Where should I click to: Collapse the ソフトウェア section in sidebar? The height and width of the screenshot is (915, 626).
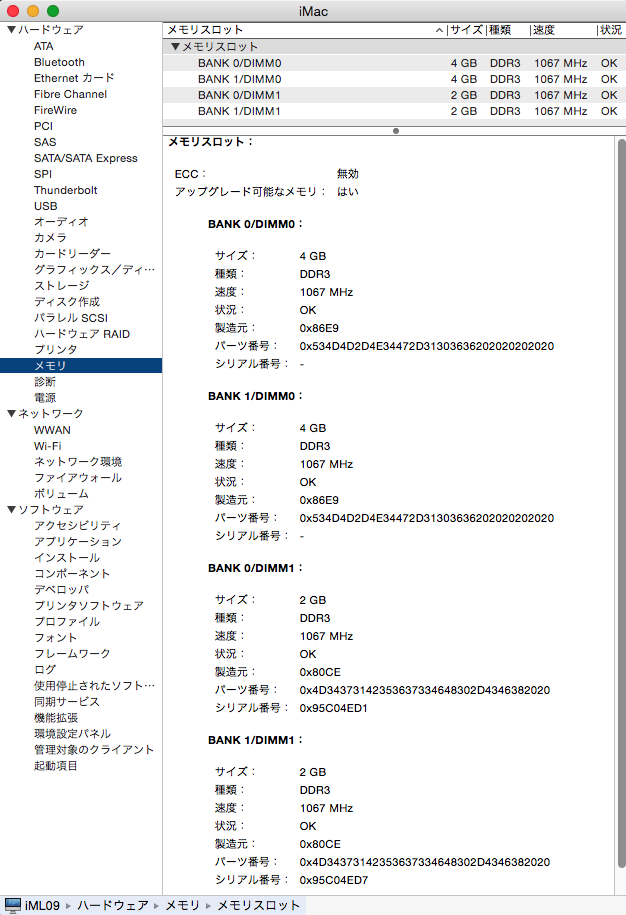[11, 509]
